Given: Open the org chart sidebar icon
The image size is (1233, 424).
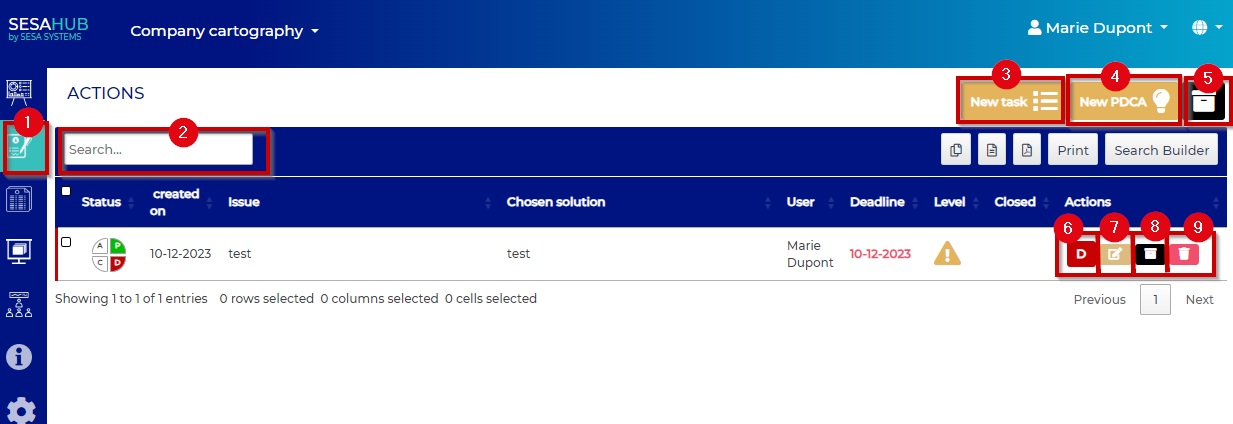Looking at the screenshot, I should coord(20,303).
